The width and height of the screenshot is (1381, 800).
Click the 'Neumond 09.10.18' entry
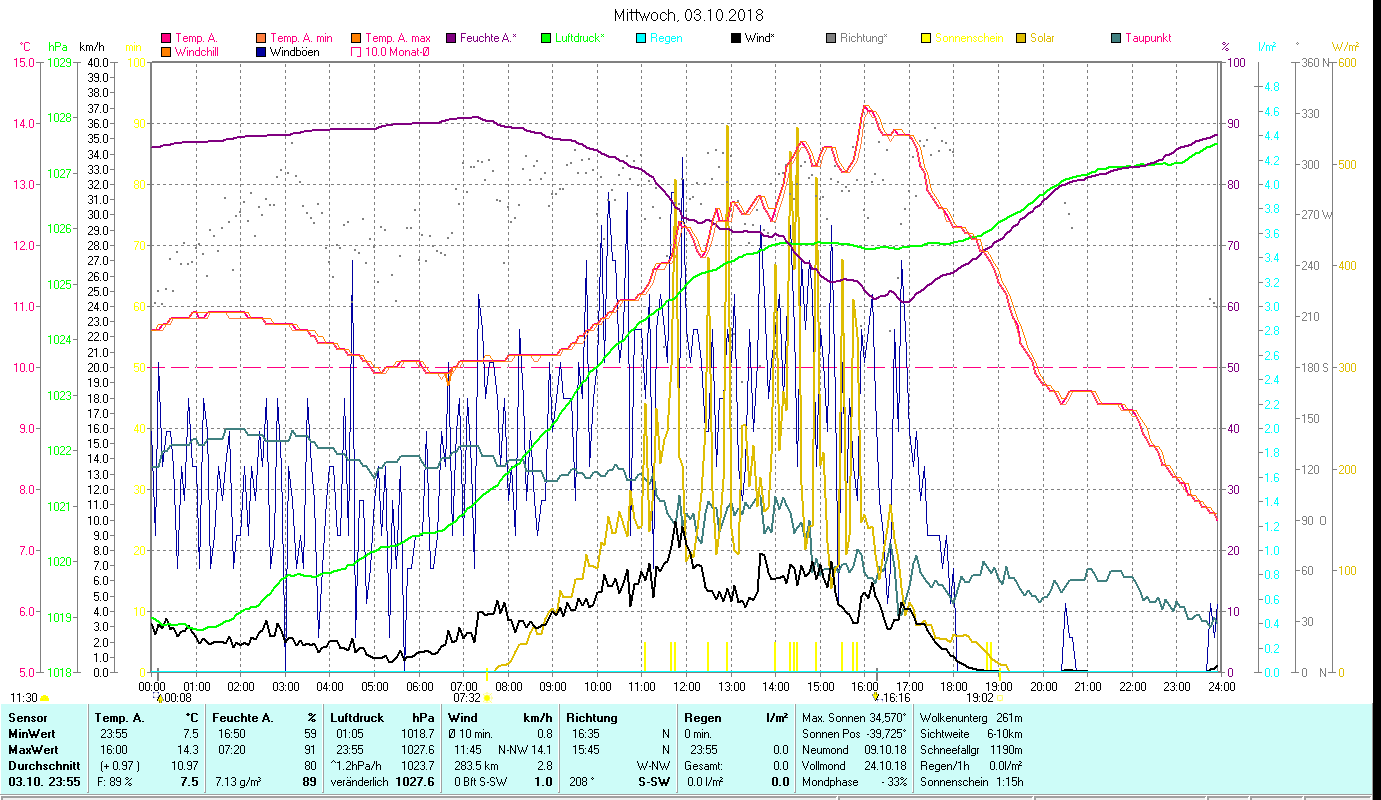(854, 750)
